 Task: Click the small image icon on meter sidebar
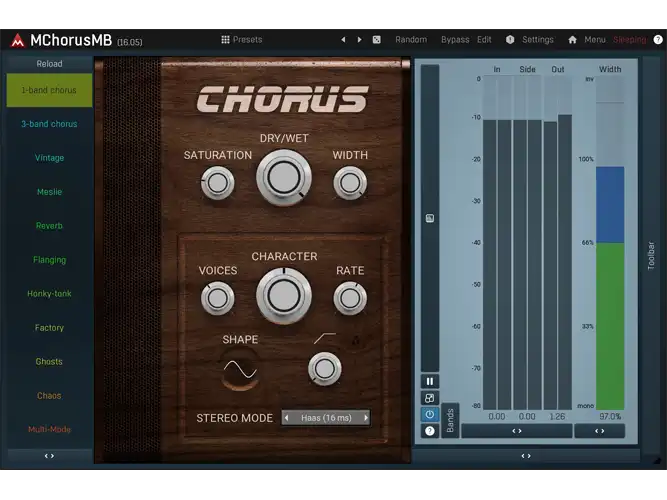point(430,218)
